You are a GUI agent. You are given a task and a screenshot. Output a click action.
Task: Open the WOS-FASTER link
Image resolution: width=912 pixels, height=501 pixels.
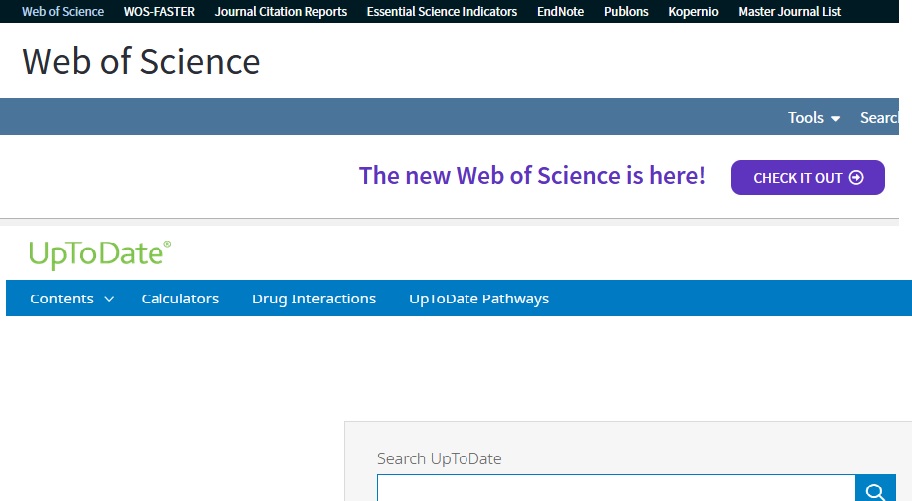(159, 12)
